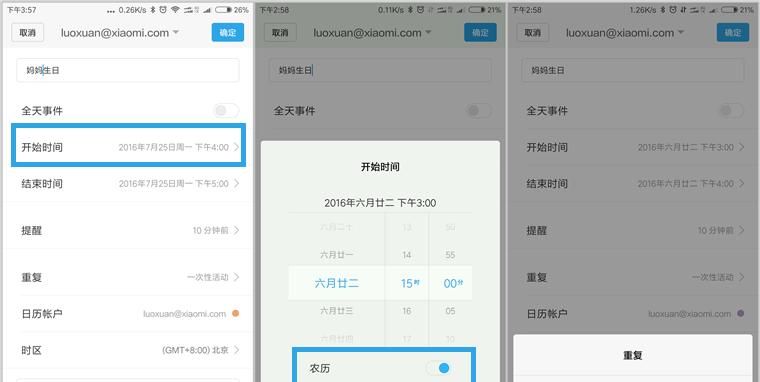Open repeat setting in left screen
This screenshot has height=382, width=760.
click(128, 277)
